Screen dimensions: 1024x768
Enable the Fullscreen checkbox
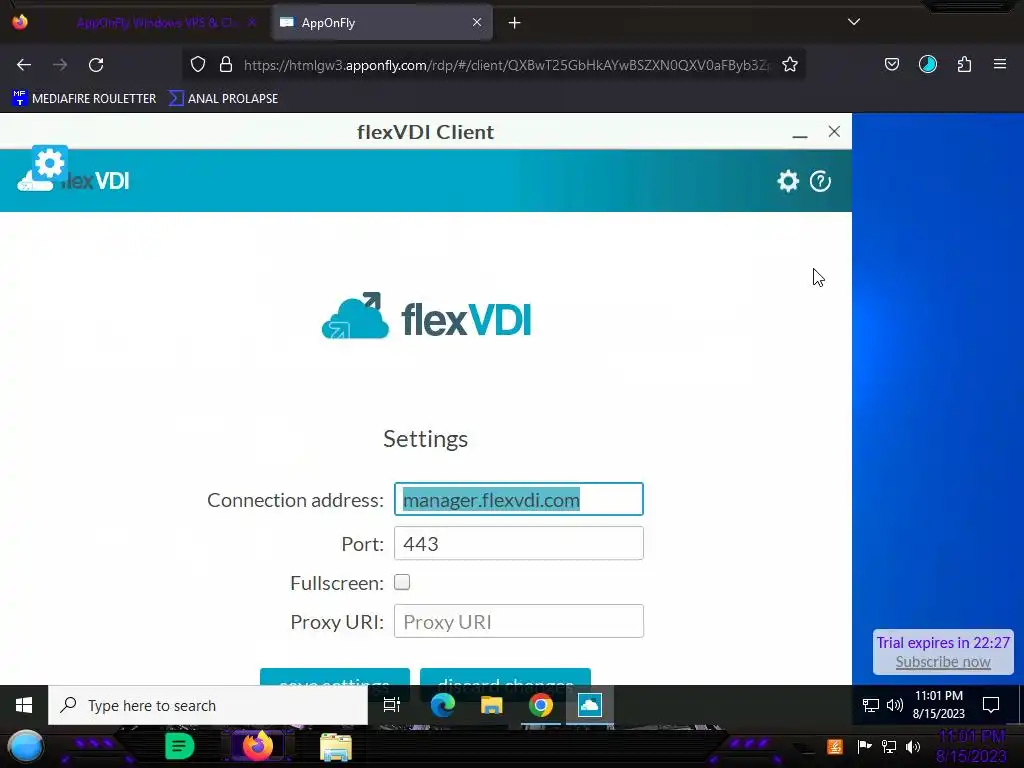[x=402, y=582]
